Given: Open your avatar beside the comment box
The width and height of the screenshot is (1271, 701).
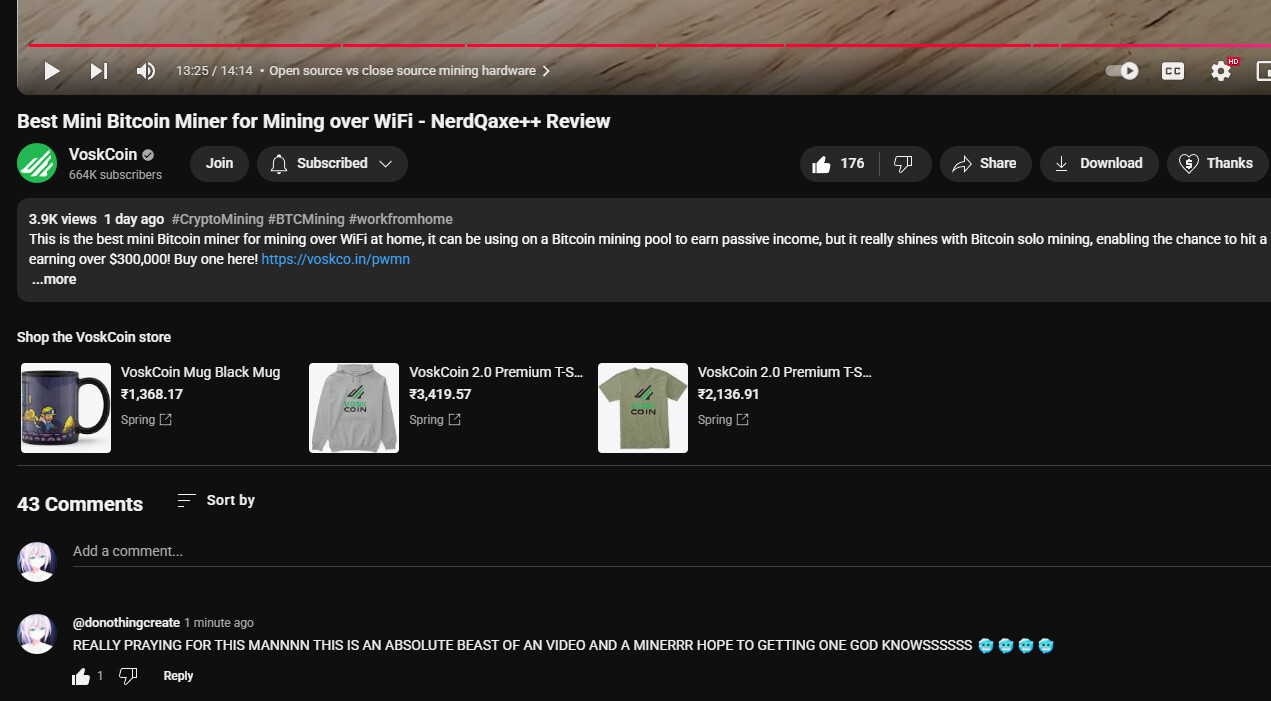Looking at the screenshot, I should 37,562.
